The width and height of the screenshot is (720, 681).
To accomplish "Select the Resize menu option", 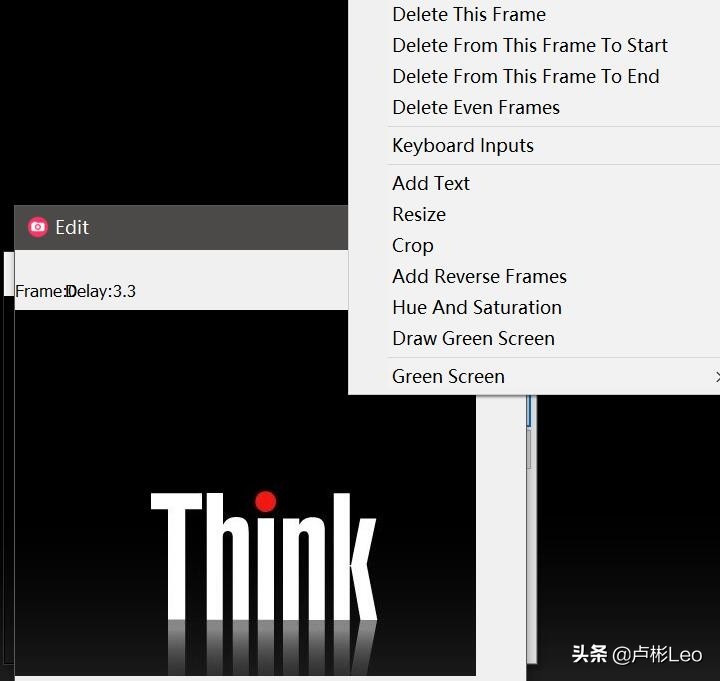I will tap(534, 214).
